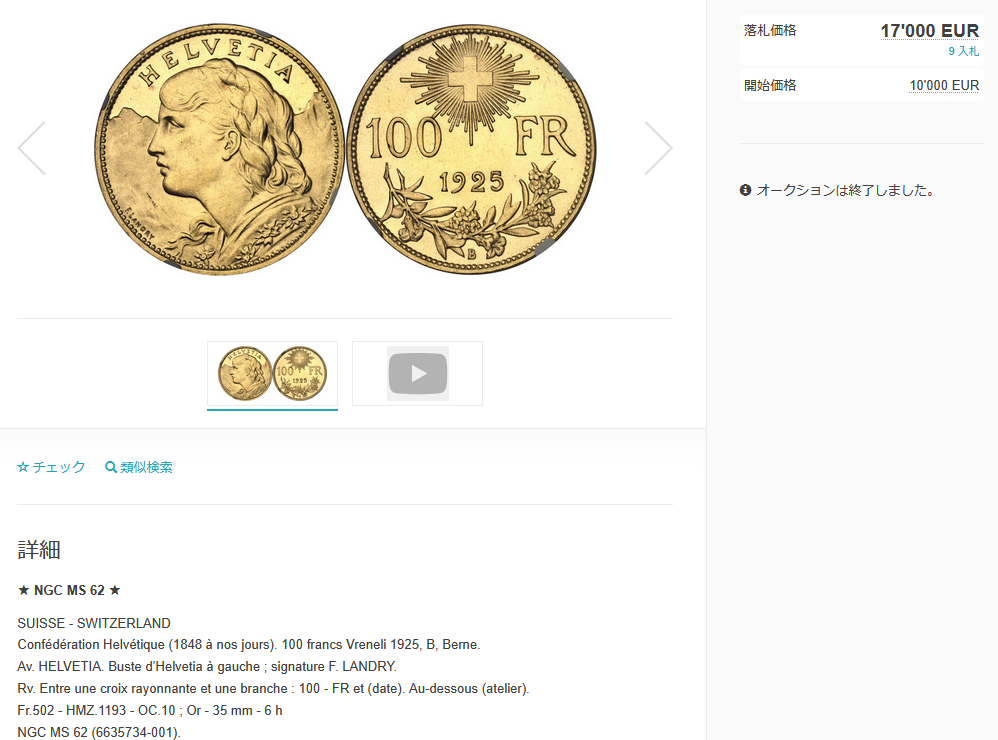Click the 17'000 EUR hammer price
The width and height of the screenshot is (998, 740).
[x=929, y=31]
